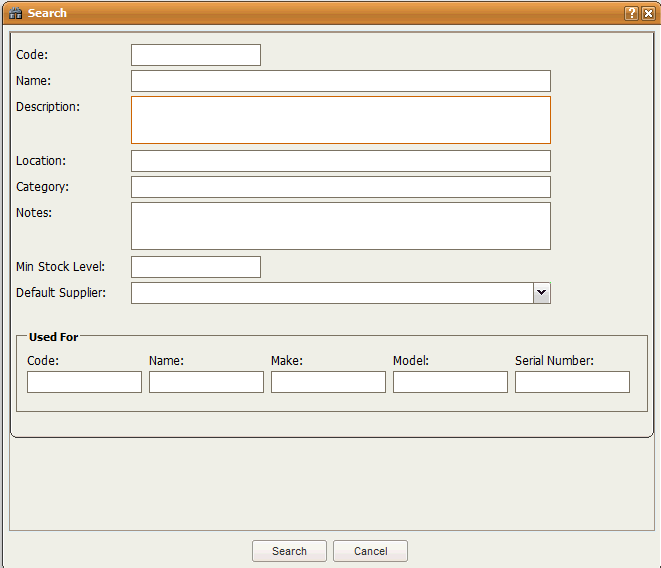Viewport: 661px width, 568px height.
Task: Expand the Default Supplier dropdown arrow
Action: (x=541, y=292)
